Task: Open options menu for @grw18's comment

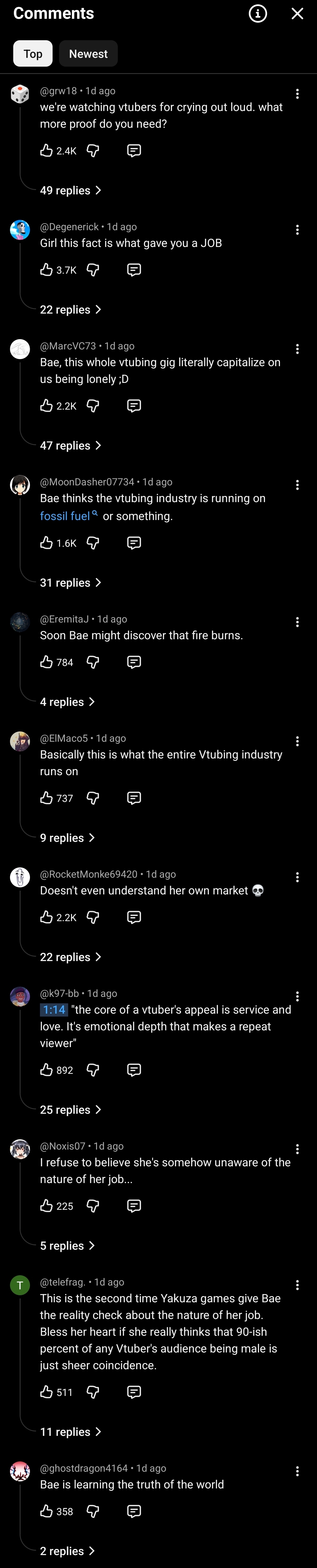Action: (x=297, y=94)
